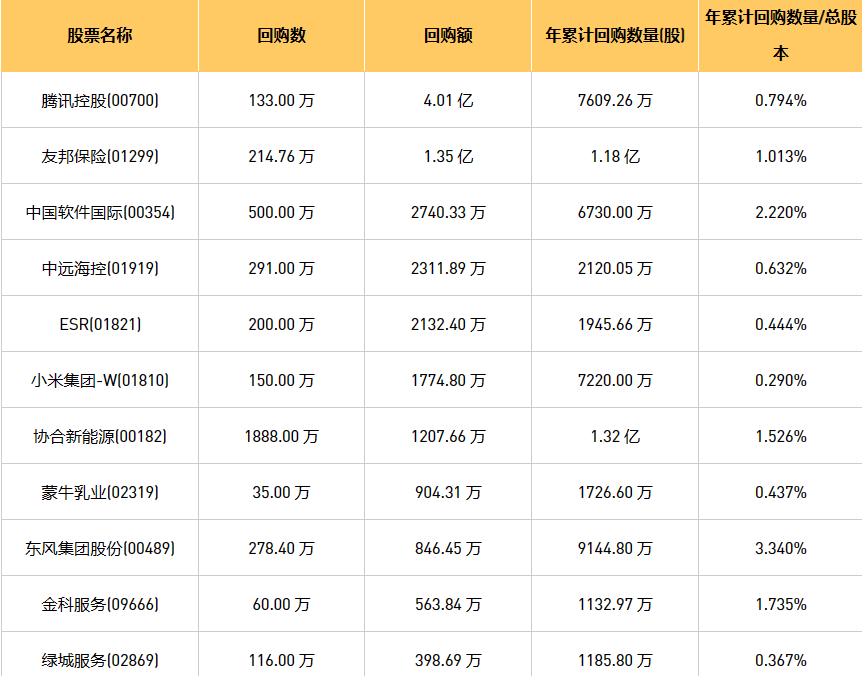Select the 友邦保险(01299) stock name cell
862x676 pixels.
click(100, 157)
